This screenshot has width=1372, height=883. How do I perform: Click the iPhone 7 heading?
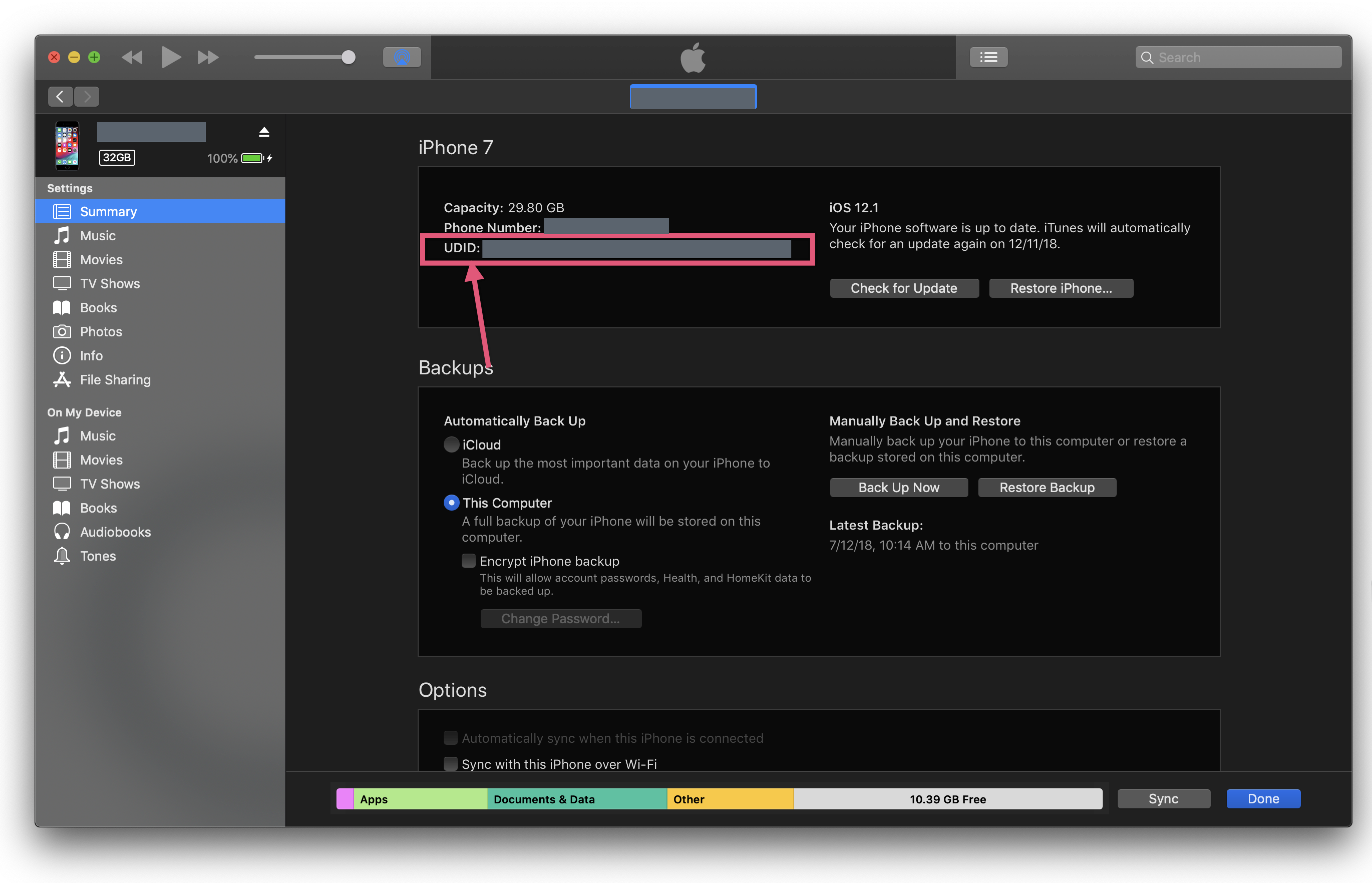[456, 148]
